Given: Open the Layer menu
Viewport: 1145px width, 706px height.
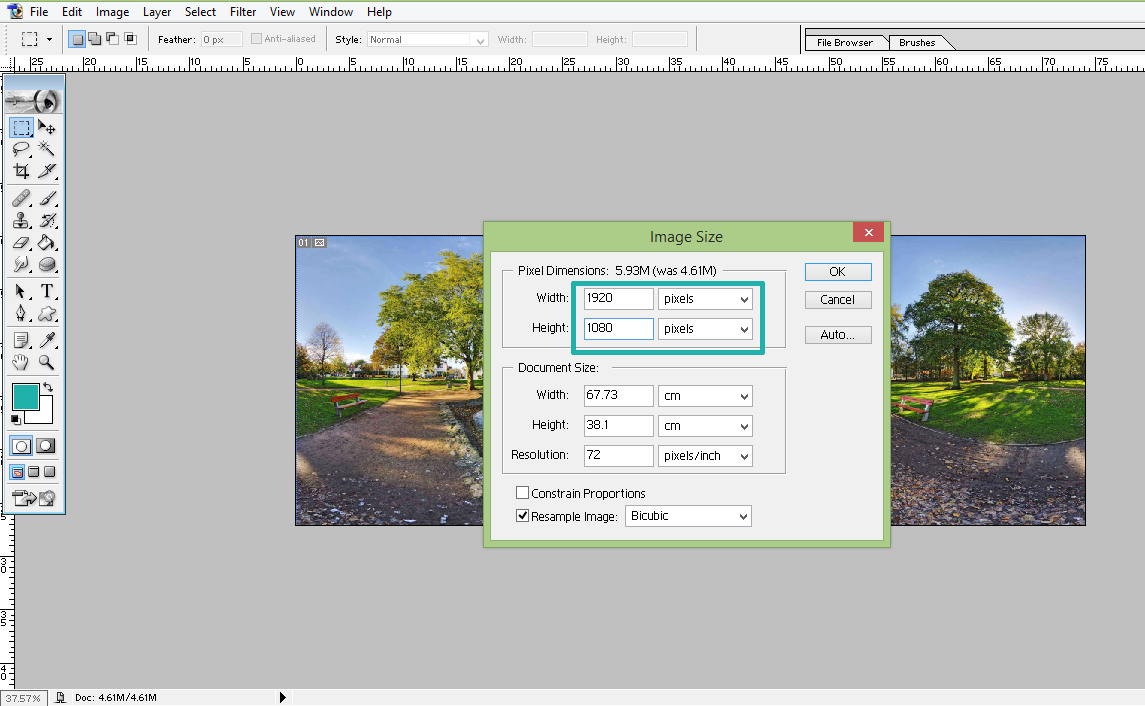Looking at the screenshot, I should [157, 12].
